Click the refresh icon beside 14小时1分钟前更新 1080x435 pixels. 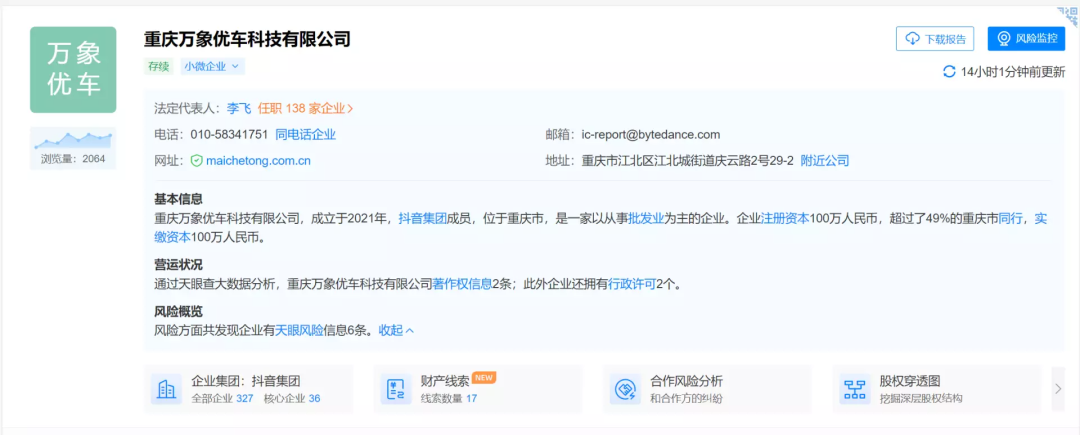click(x=948, y=72)
